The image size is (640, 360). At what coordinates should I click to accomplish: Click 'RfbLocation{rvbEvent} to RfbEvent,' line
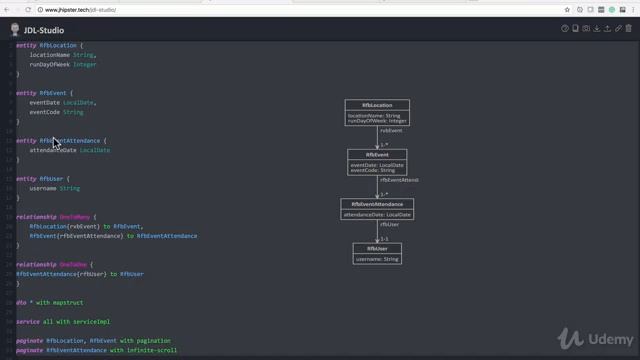(86, 226)
